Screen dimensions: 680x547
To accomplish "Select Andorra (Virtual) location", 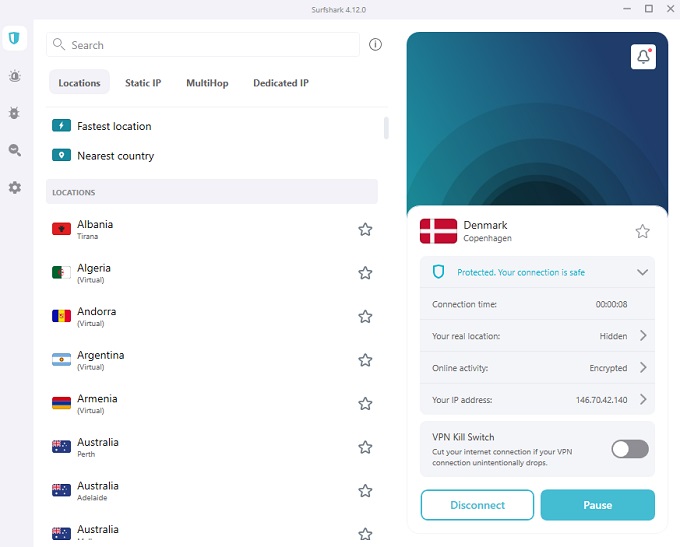I will (x=212, y=317).
